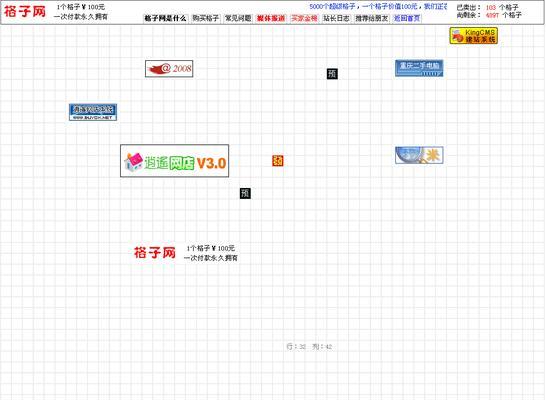The image size is (546, 400).
Task: Open the yellow KingCMS 建站系统 ad
Action: pyautogui.click(x=474, y=36)
